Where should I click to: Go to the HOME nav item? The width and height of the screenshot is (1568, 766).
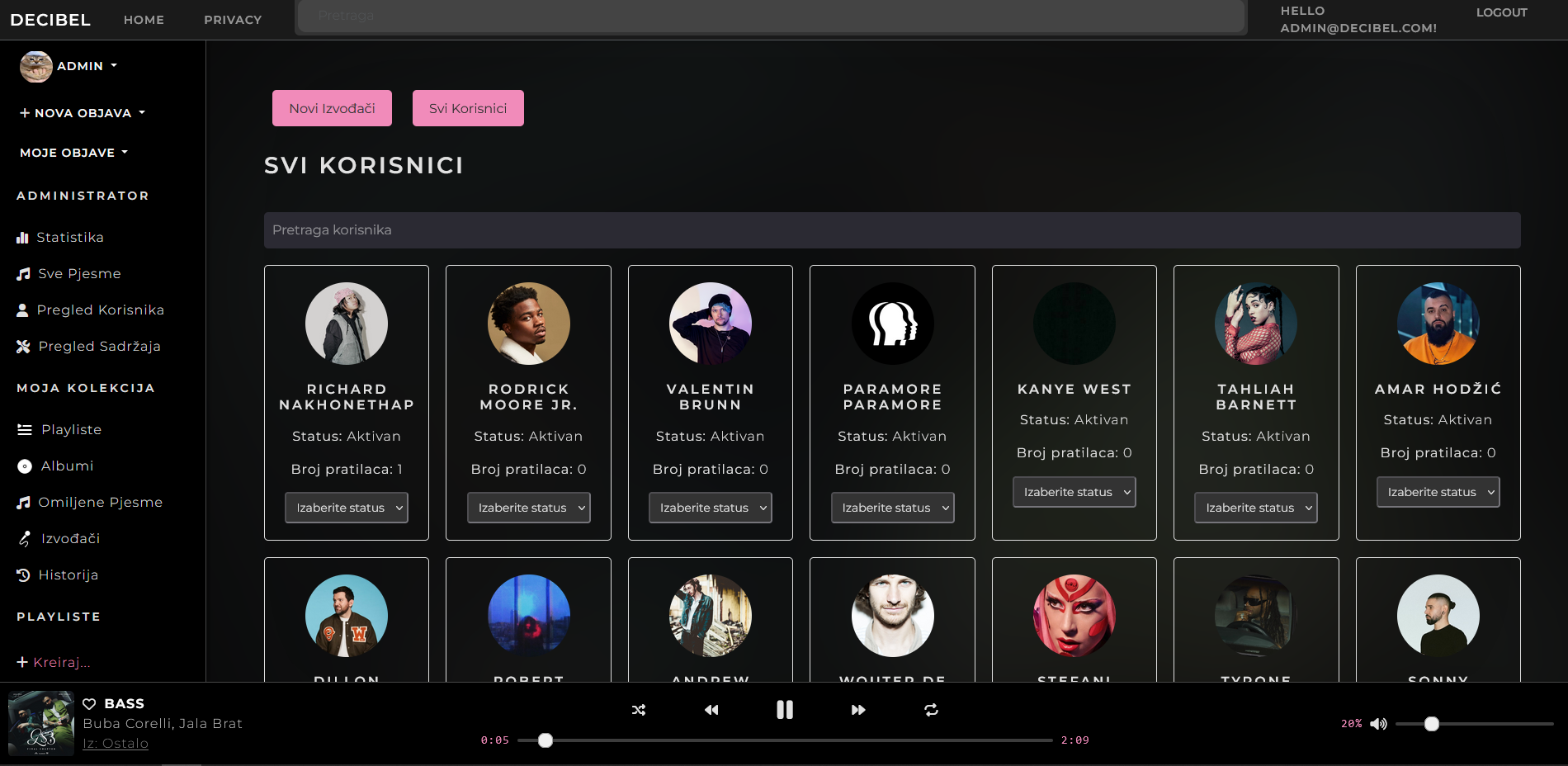[144, 20]
